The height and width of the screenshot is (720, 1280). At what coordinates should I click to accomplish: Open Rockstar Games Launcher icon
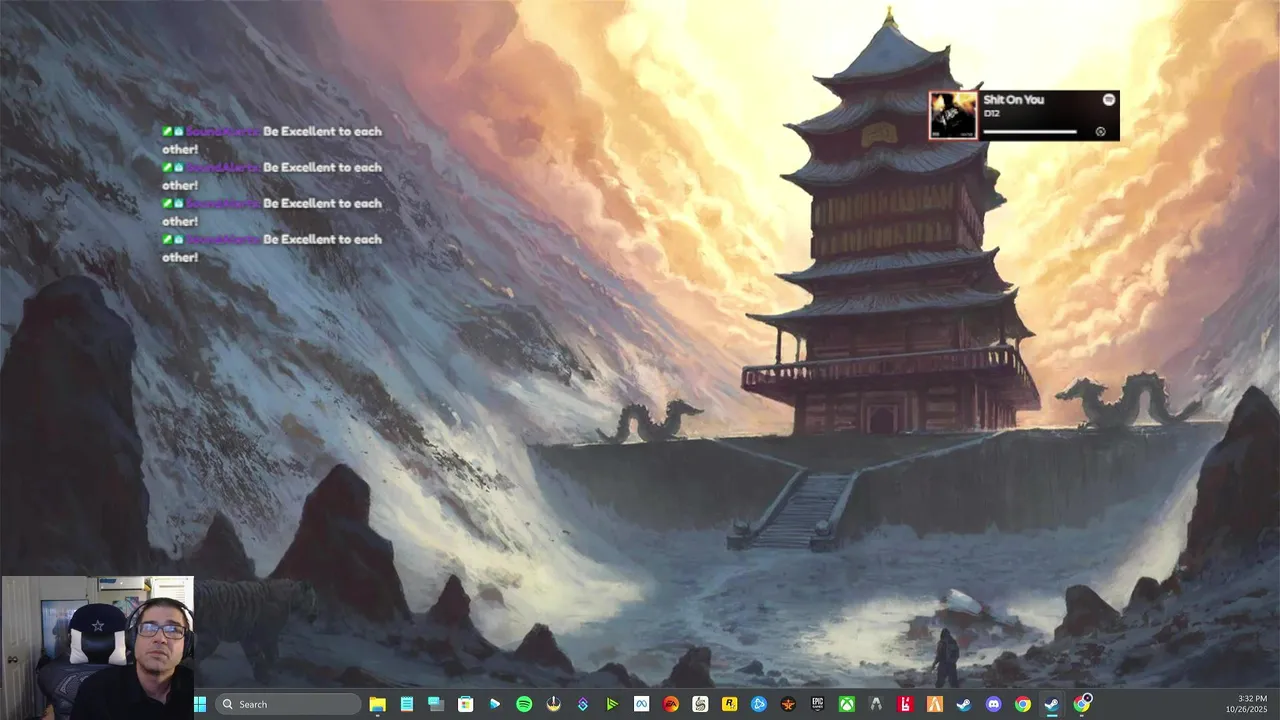click(729, 704)
